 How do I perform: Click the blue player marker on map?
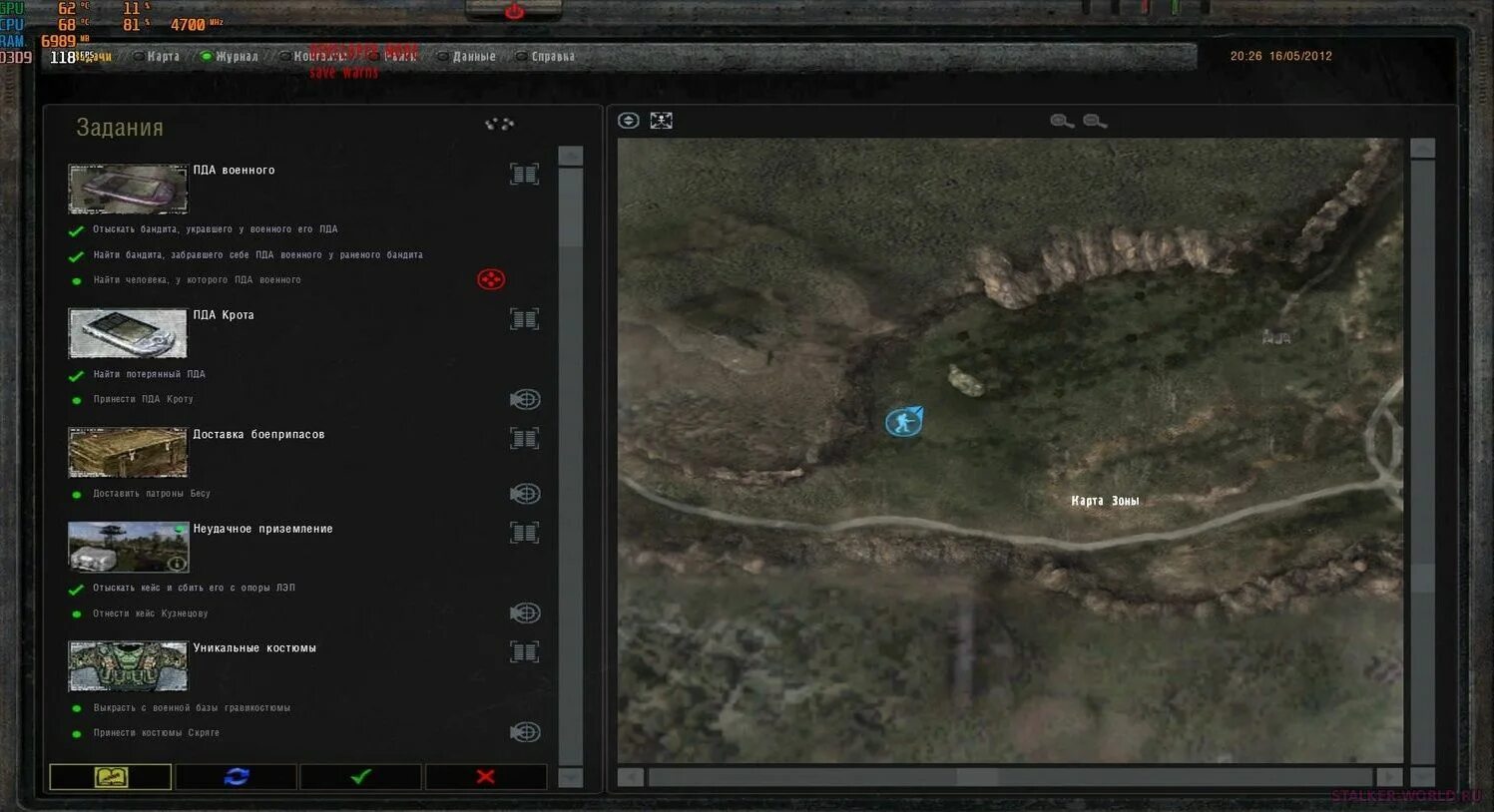point(904,422)
